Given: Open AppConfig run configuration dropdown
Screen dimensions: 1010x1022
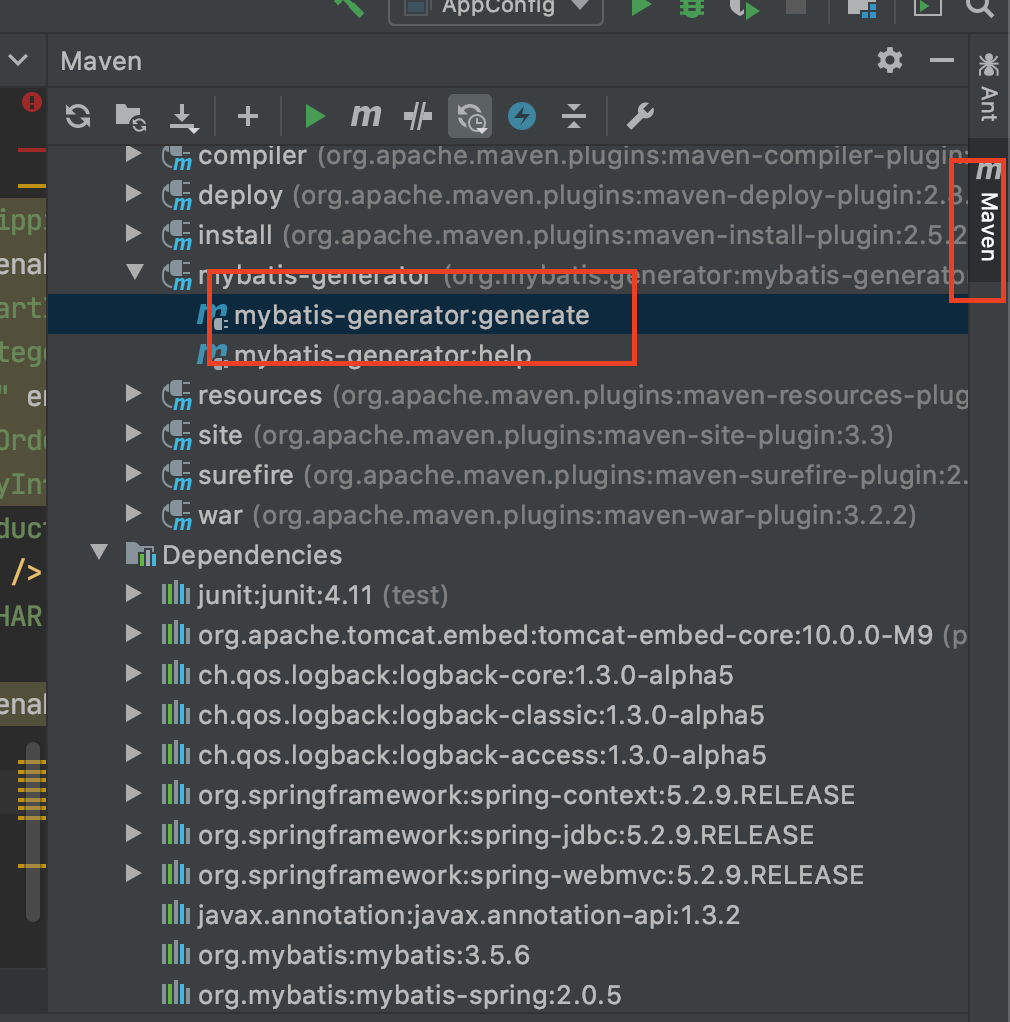Looking at the screenshot, I should pos(496,9).
